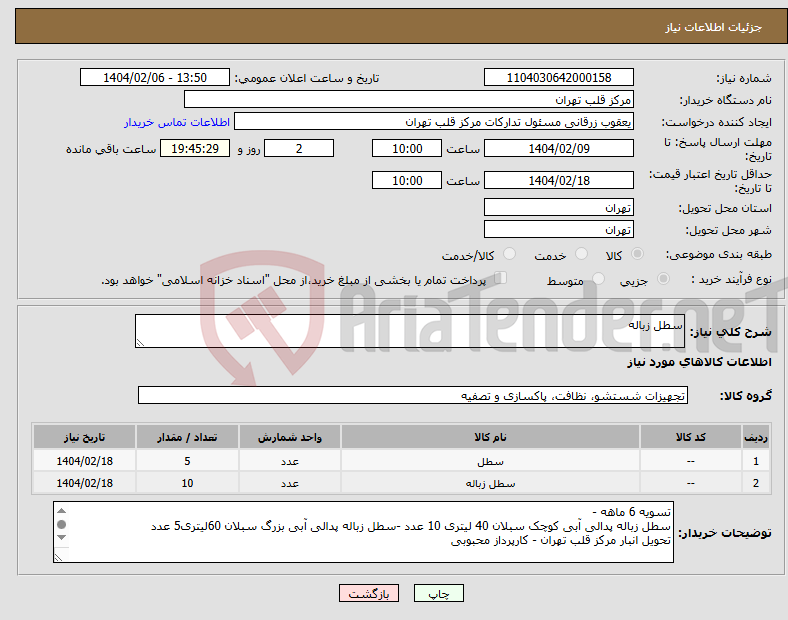Screen dimensions: 788x620
Task: Click the بازگشت (back) button
Action: (x=368, y=593)
